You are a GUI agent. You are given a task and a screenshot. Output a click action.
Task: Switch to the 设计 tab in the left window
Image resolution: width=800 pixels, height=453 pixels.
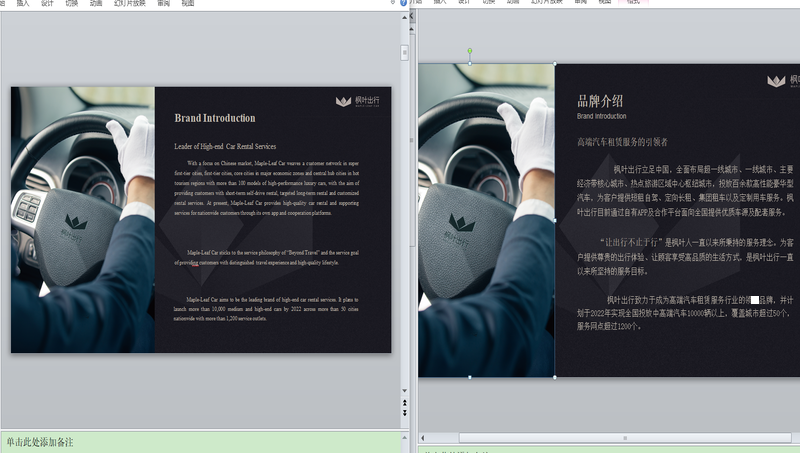coord(47,3)
